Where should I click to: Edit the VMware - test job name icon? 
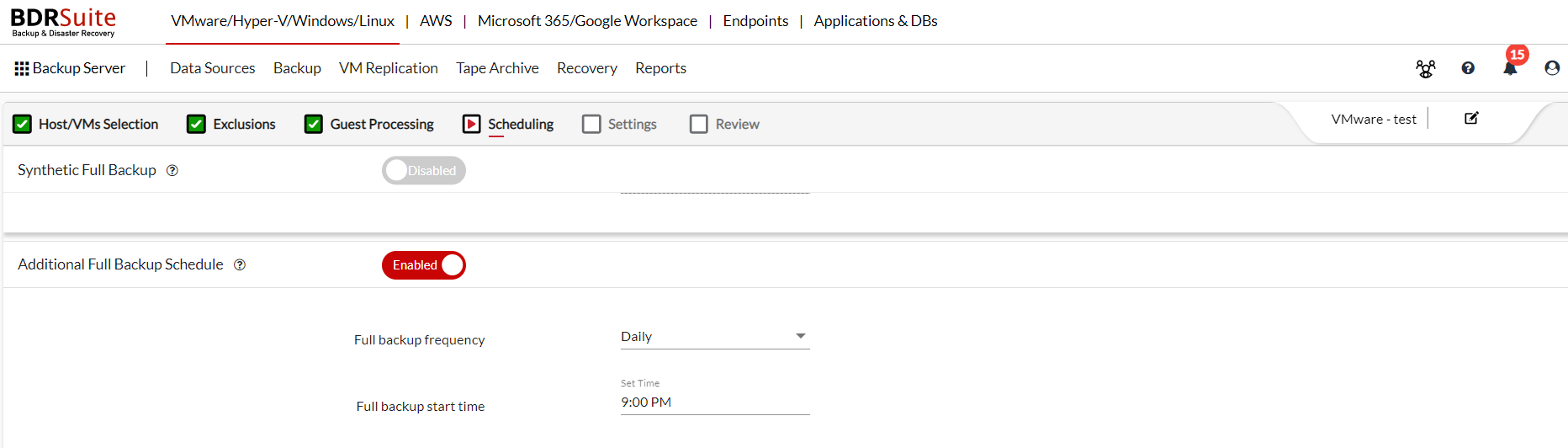(1471, 119)
